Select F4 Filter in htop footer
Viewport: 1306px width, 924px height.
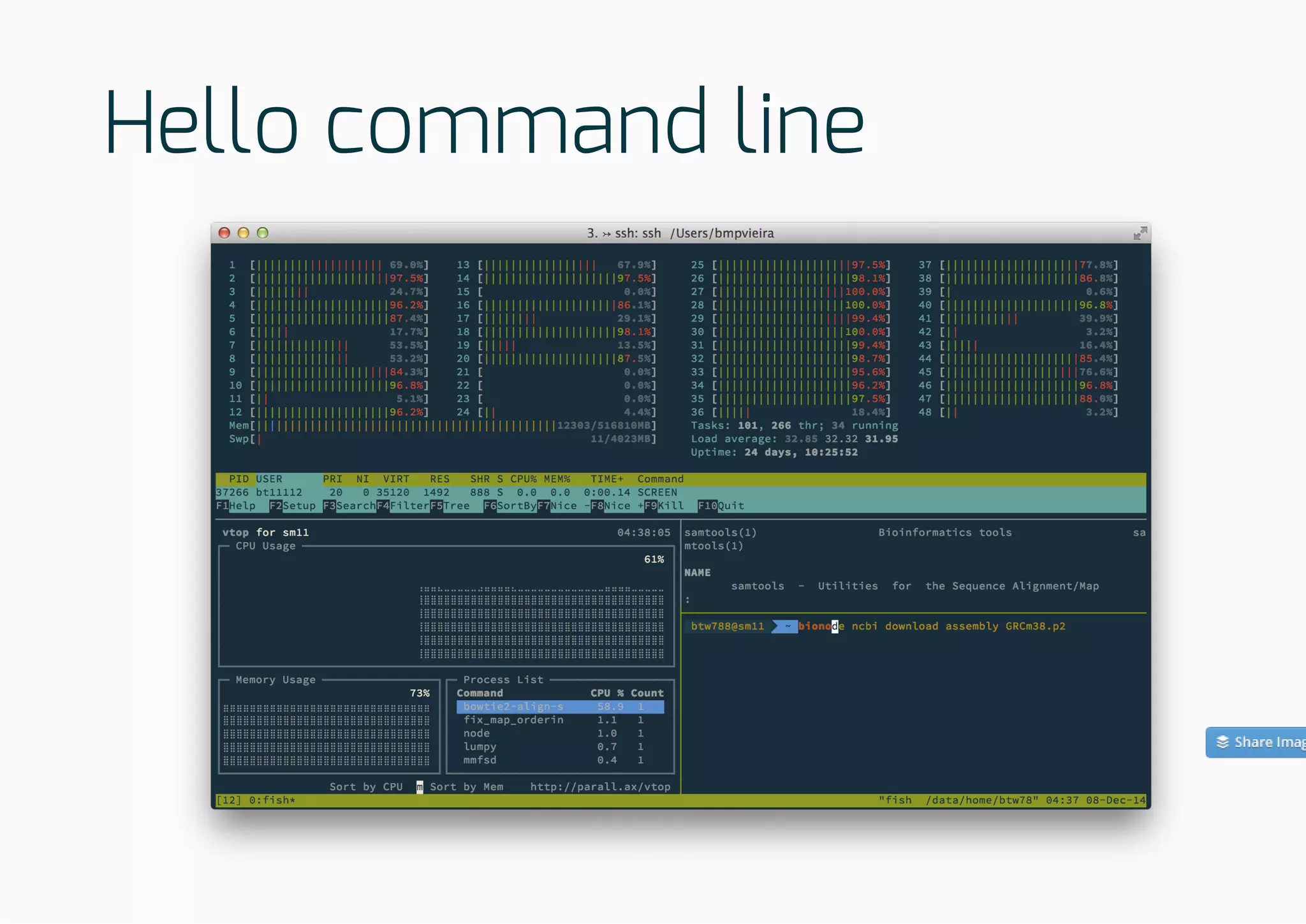[403, 506]
